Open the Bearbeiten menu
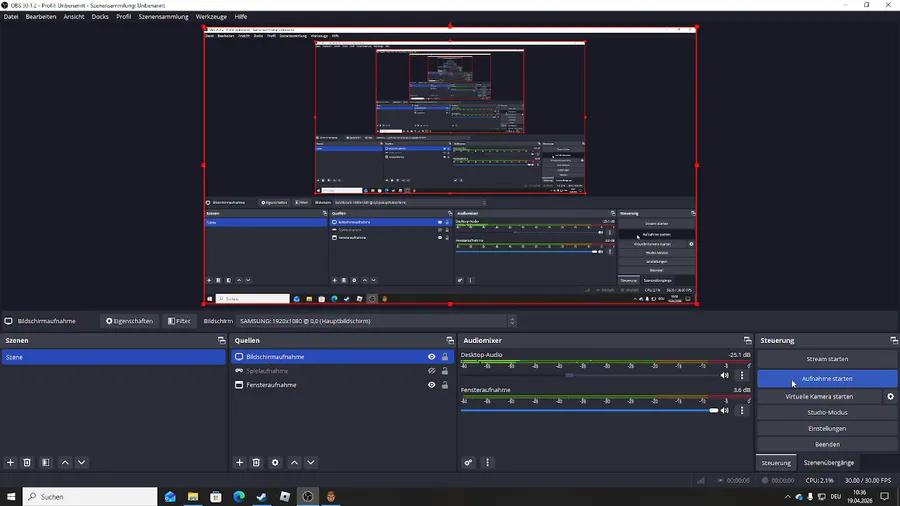The image size is (900, 506). click(41, 17)
